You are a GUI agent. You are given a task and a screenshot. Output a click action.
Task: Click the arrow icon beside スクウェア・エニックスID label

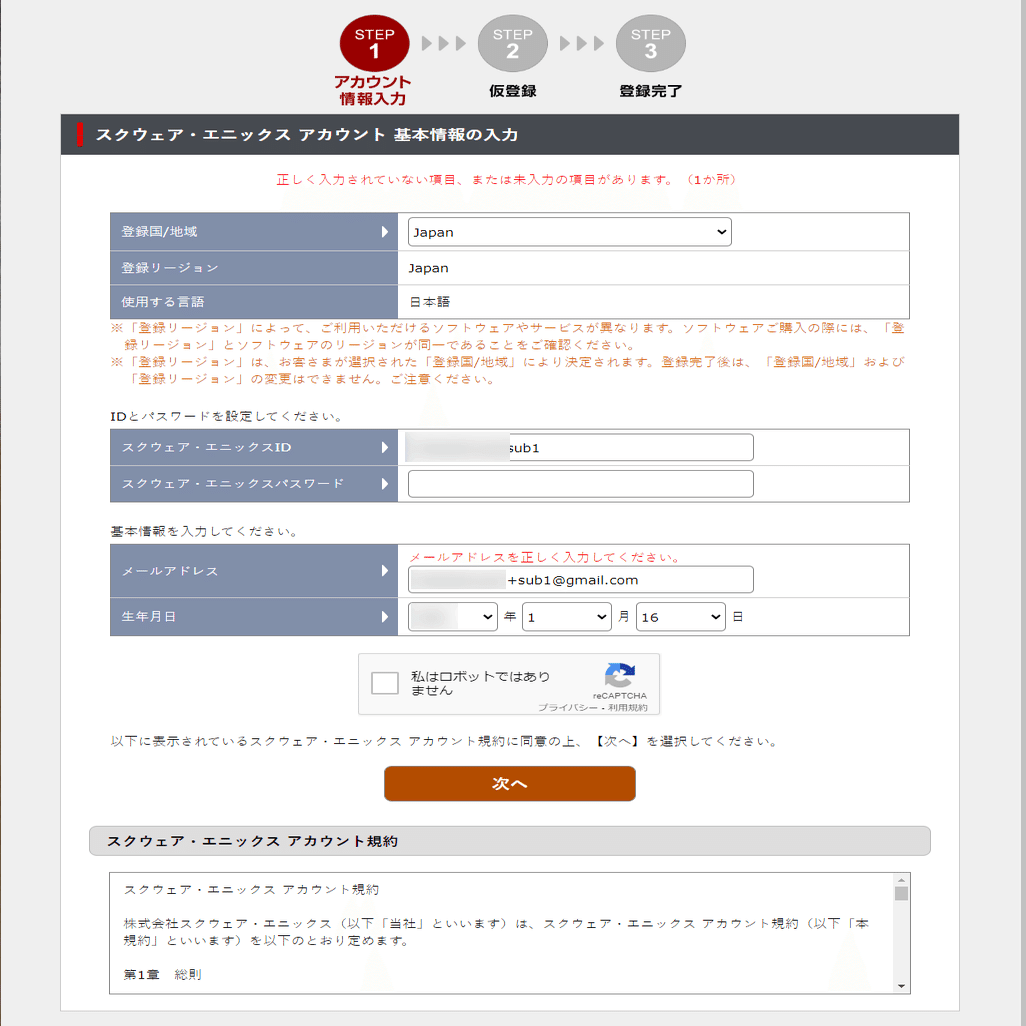click(385, 448)
